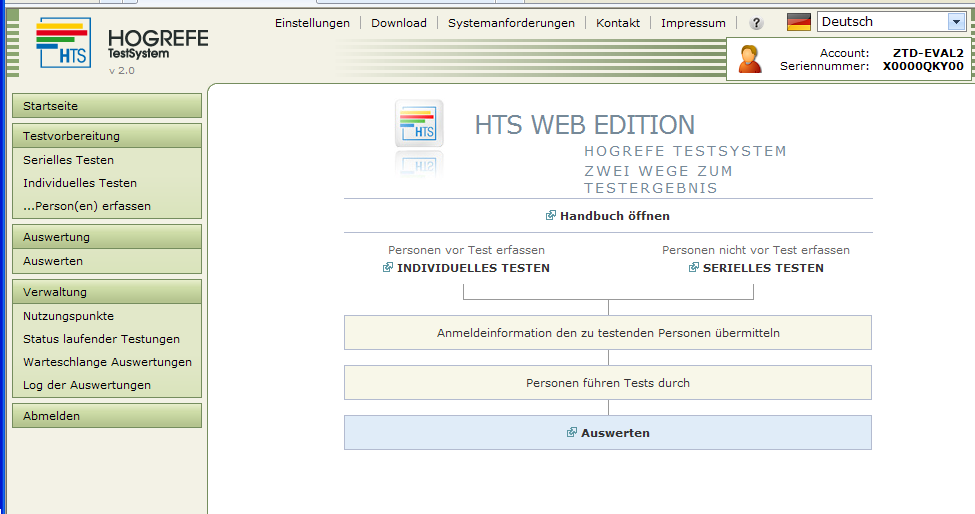
Task: Click the blue Auswerten box in the flowchart
Action: [608, 433]
